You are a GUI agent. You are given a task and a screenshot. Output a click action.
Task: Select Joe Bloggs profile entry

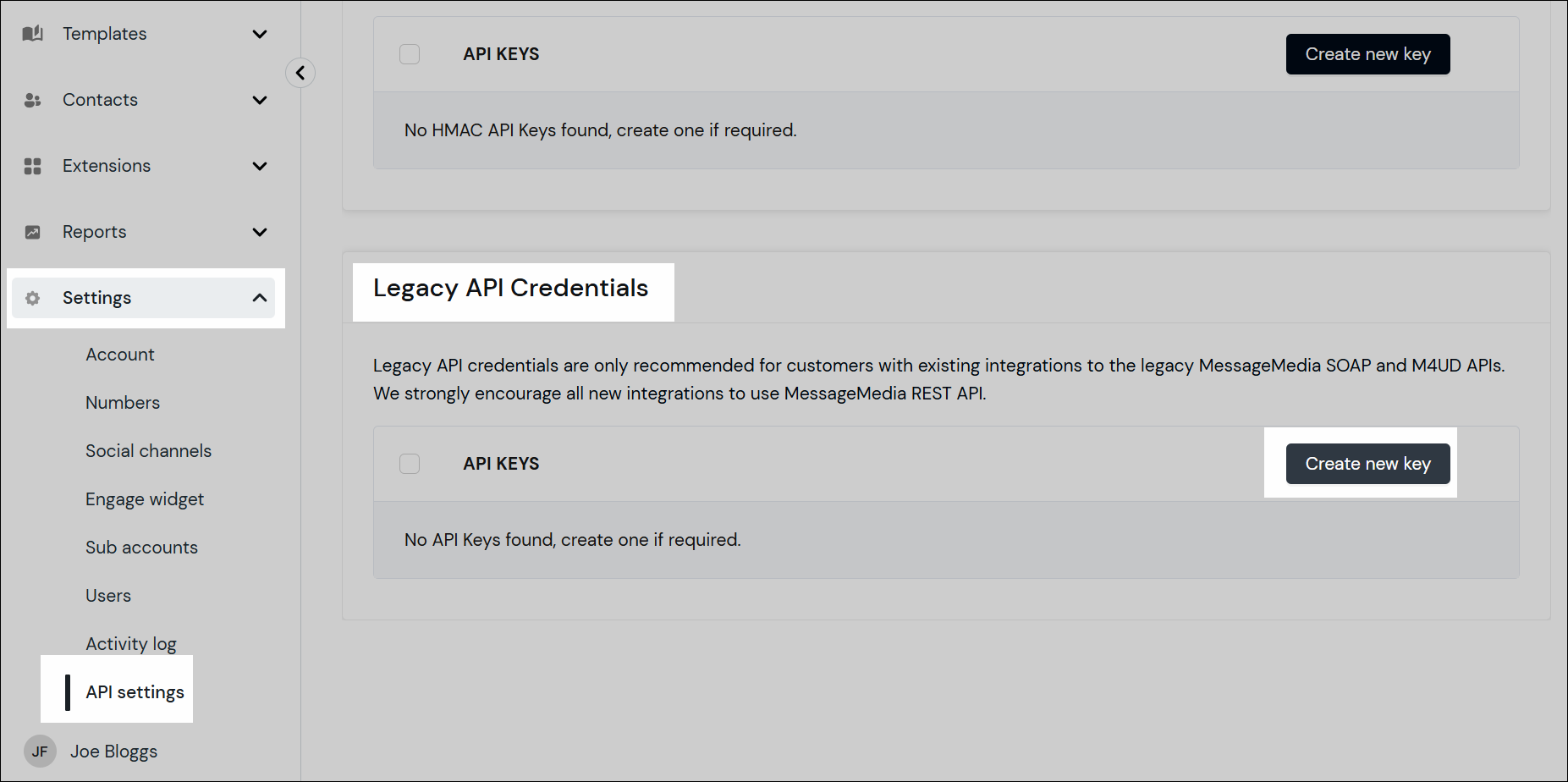point(113,751)
